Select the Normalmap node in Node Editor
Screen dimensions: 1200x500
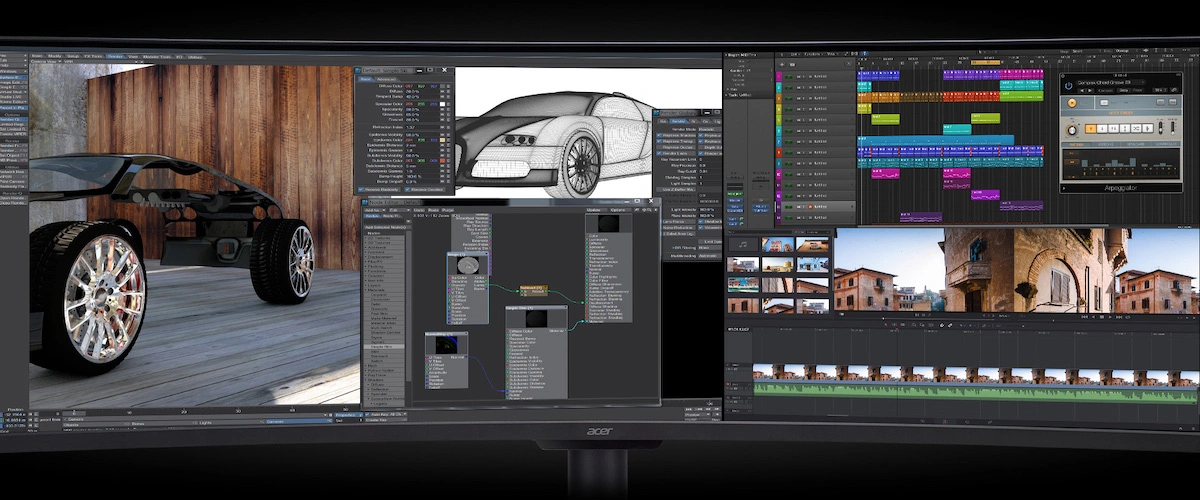tap(446, 360)
